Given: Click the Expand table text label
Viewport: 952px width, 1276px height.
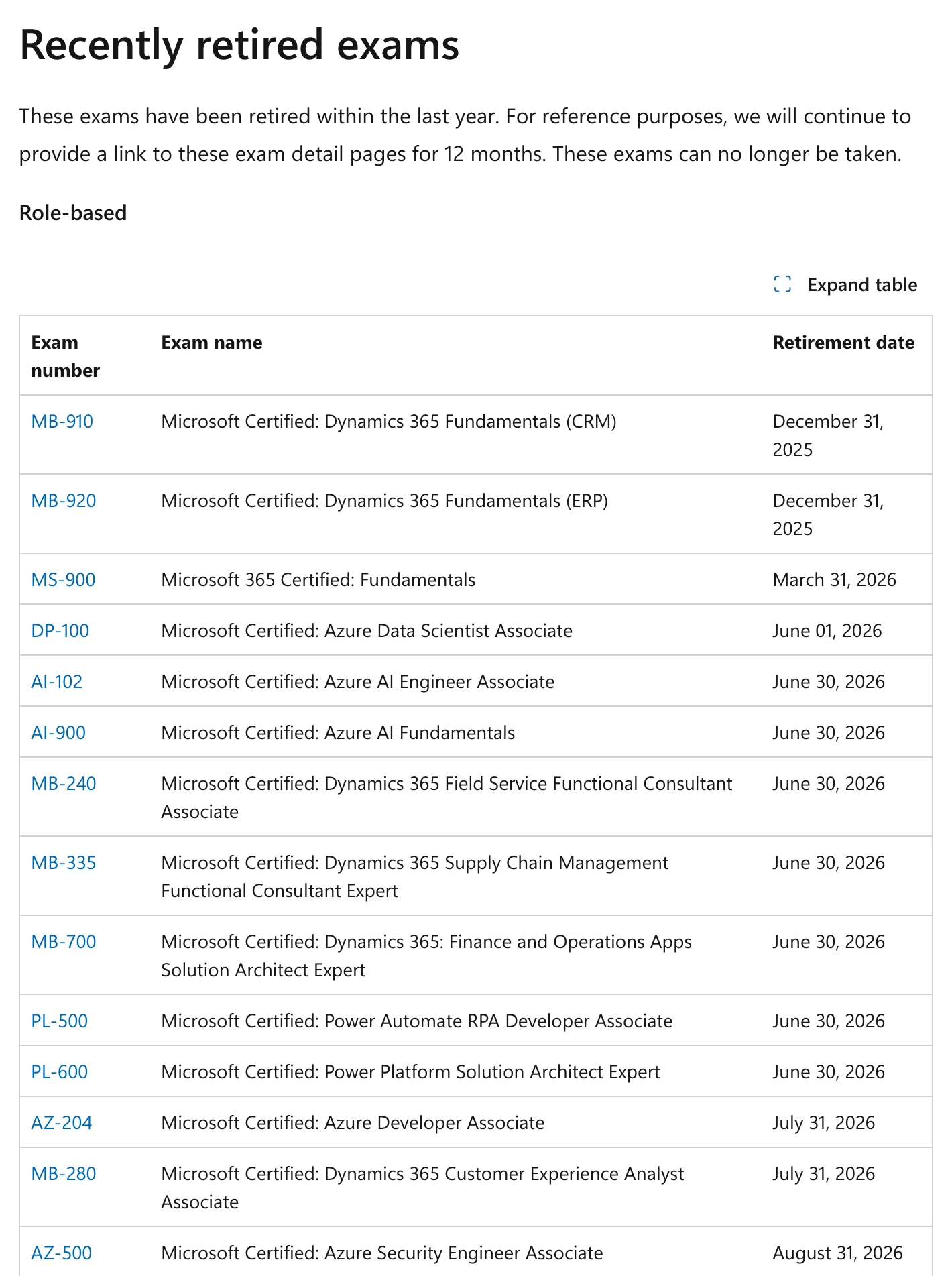Looking at the screenshot, I should point(862,284).
